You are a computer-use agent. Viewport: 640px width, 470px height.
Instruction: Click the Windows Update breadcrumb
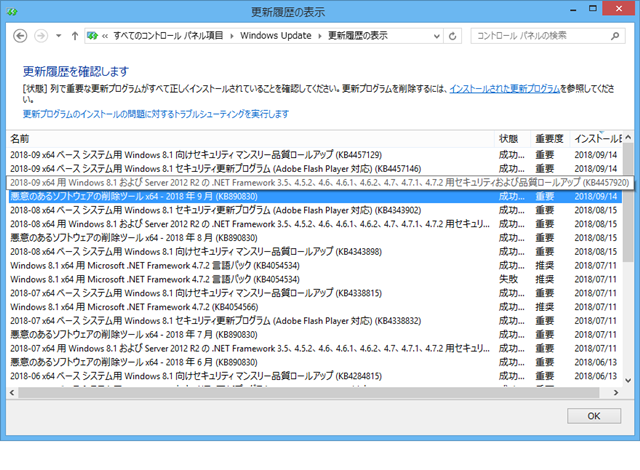[276, 36]
